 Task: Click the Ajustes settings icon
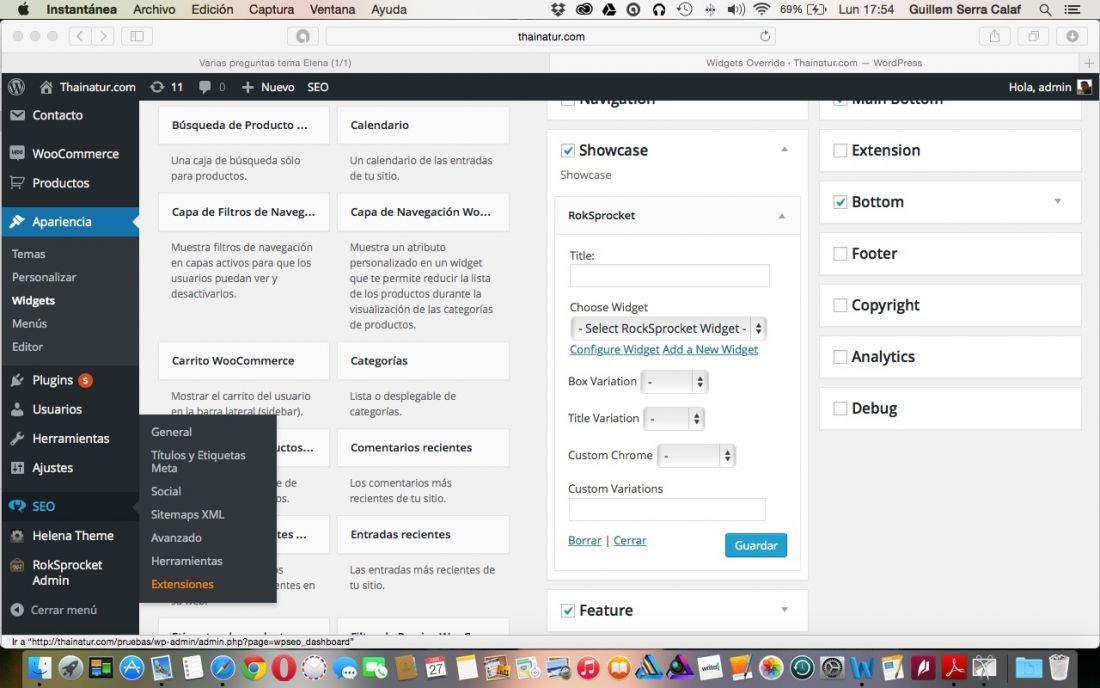click(18, 468)
